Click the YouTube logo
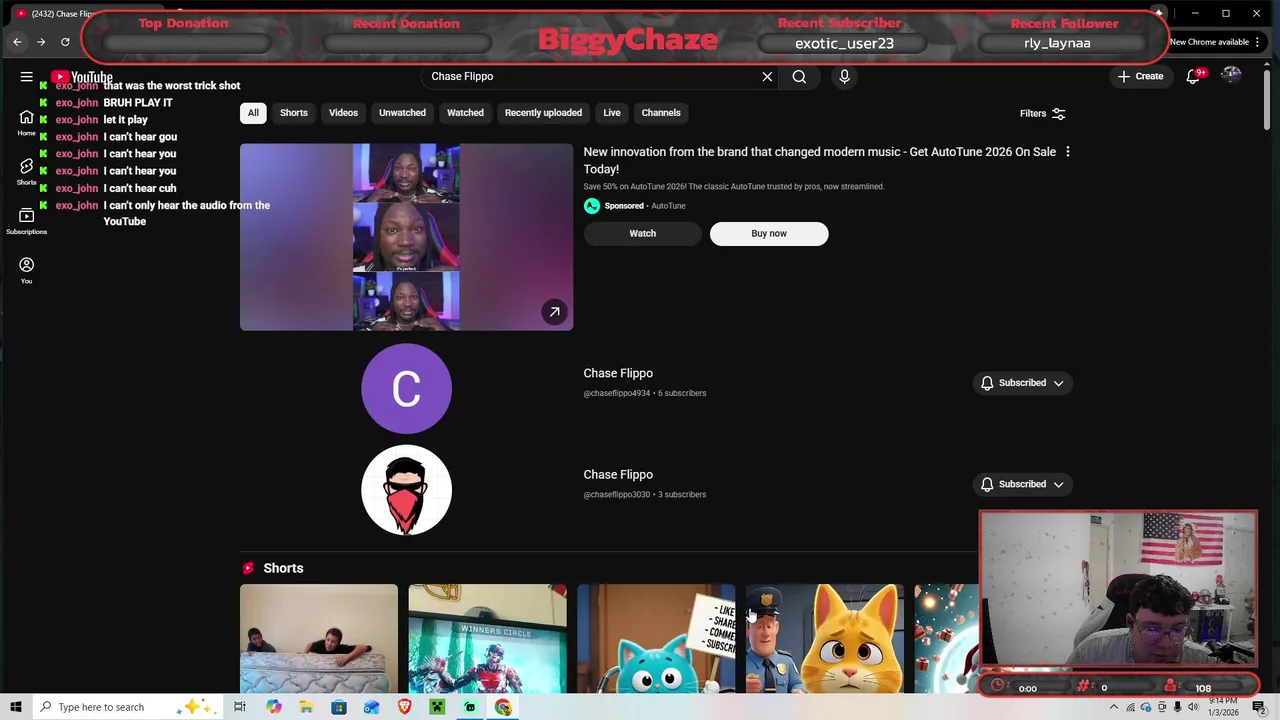1280x720 pixels. tap(82, 77)
